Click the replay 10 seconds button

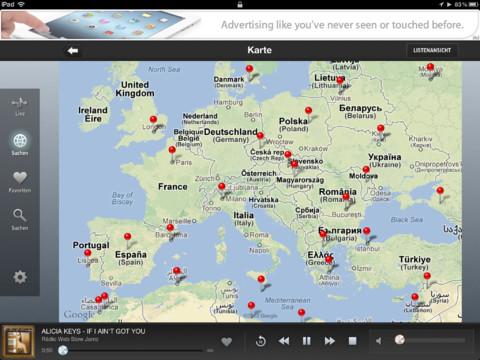(x=261, y=341)
